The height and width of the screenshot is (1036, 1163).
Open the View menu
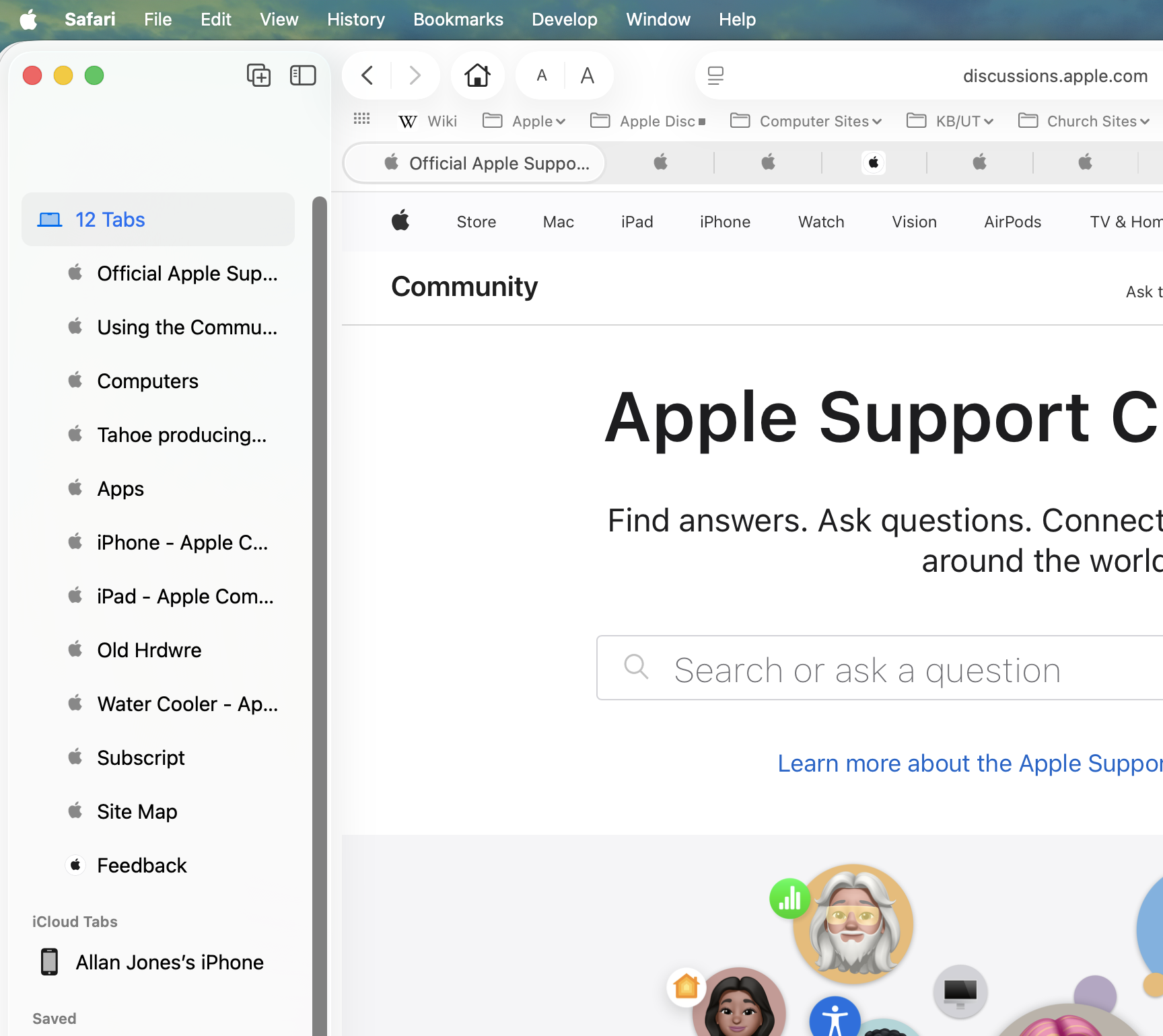279,20
